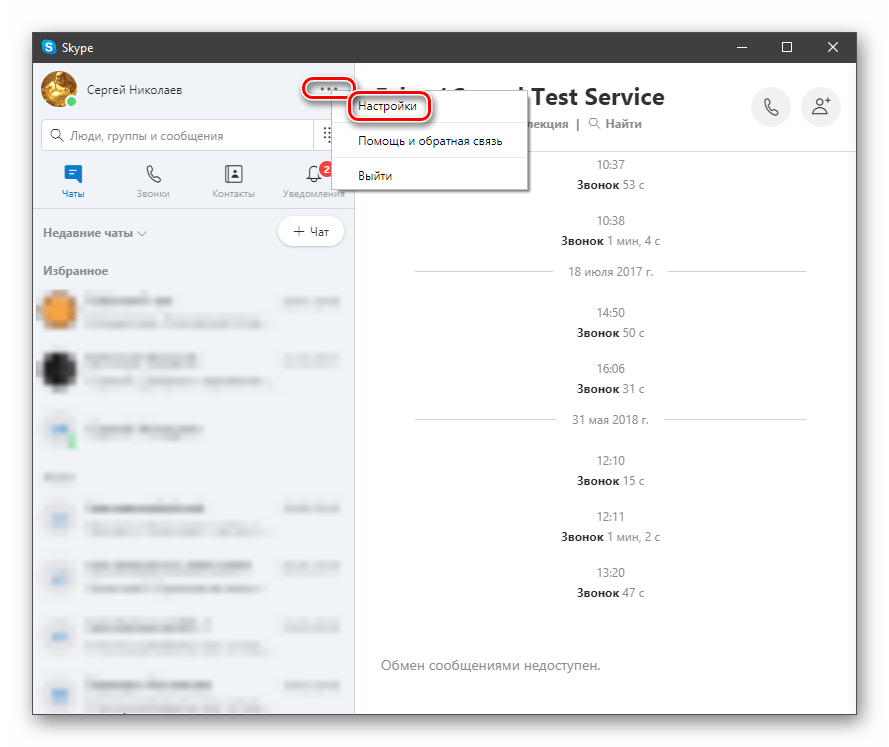The image size is (889, 747).
Task: Open the first chat under Избранное
Action: click(190, 308)
